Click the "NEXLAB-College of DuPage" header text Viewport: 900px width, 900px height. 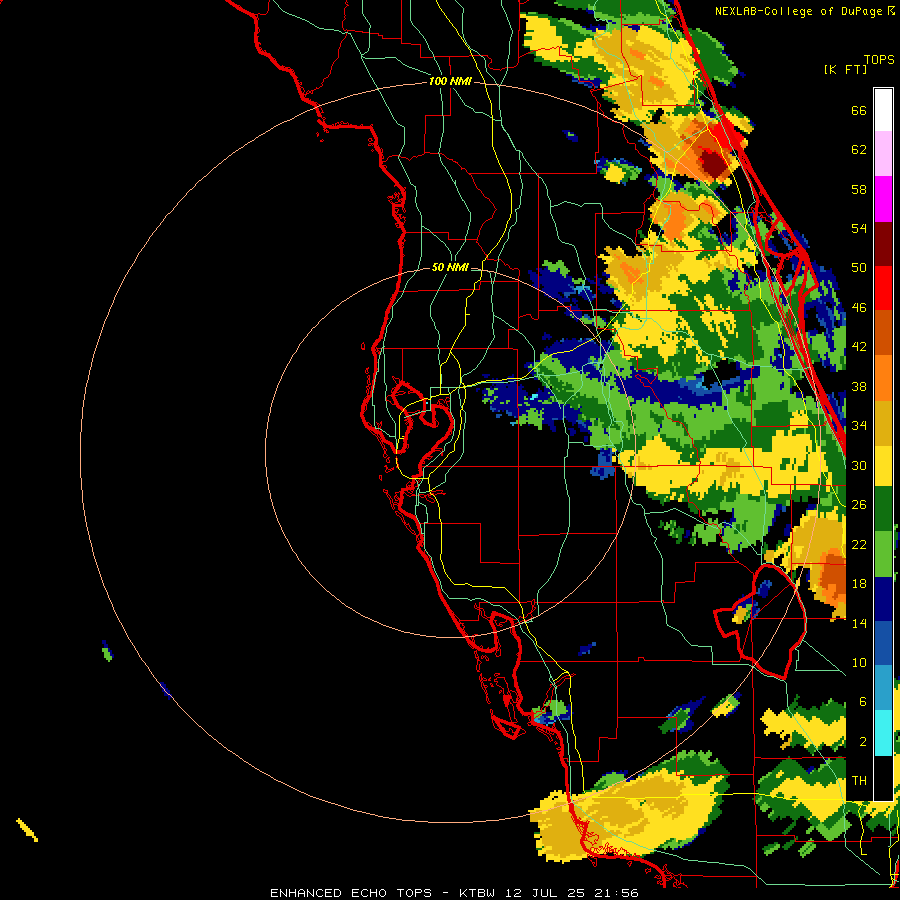click(798, 11)
